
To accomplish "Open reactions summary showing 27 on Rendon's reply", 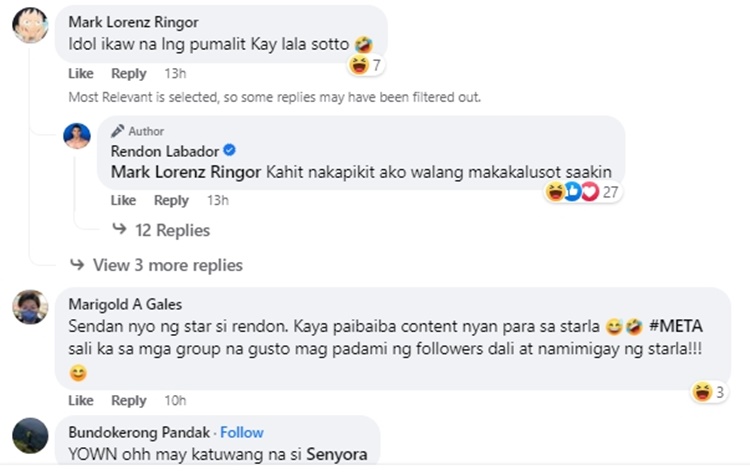I will click(x=584, y=191).
